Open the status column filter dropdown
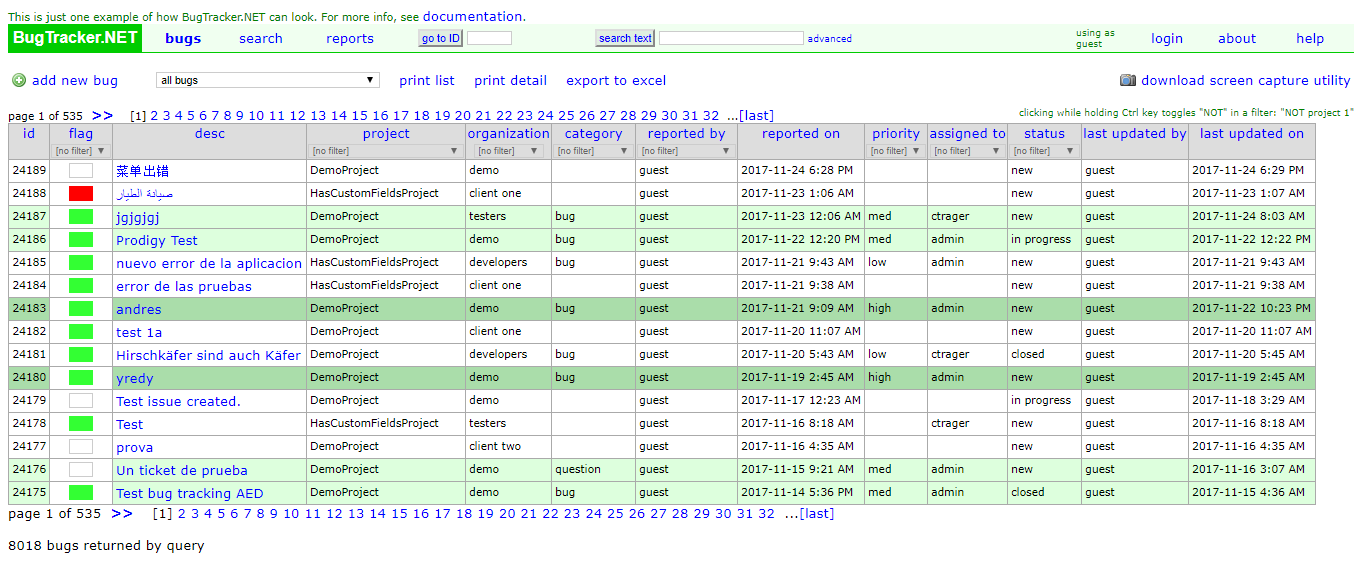The height and width of the screenshot is (564, 1362). (x=1045, y=151)
